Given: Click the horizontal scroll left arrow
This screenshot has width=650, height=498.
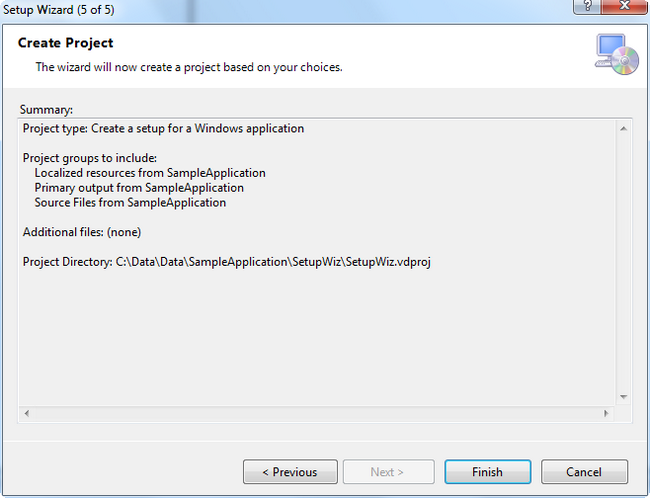Looking at the screenshot, I should tap(27, 413).
